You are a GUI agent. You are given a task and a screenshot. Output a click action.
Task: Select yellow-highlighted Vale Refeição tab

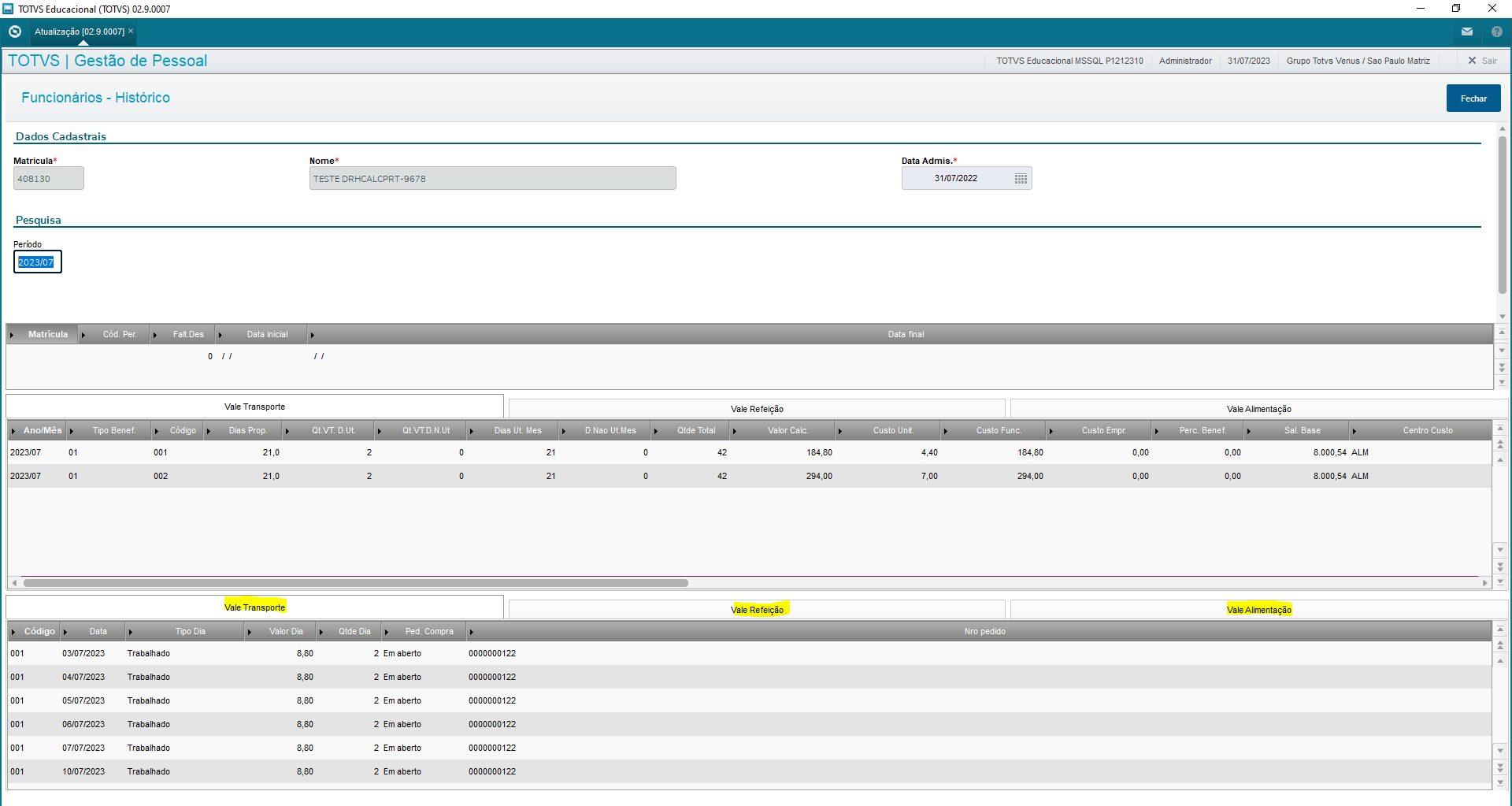click(757, 609)
